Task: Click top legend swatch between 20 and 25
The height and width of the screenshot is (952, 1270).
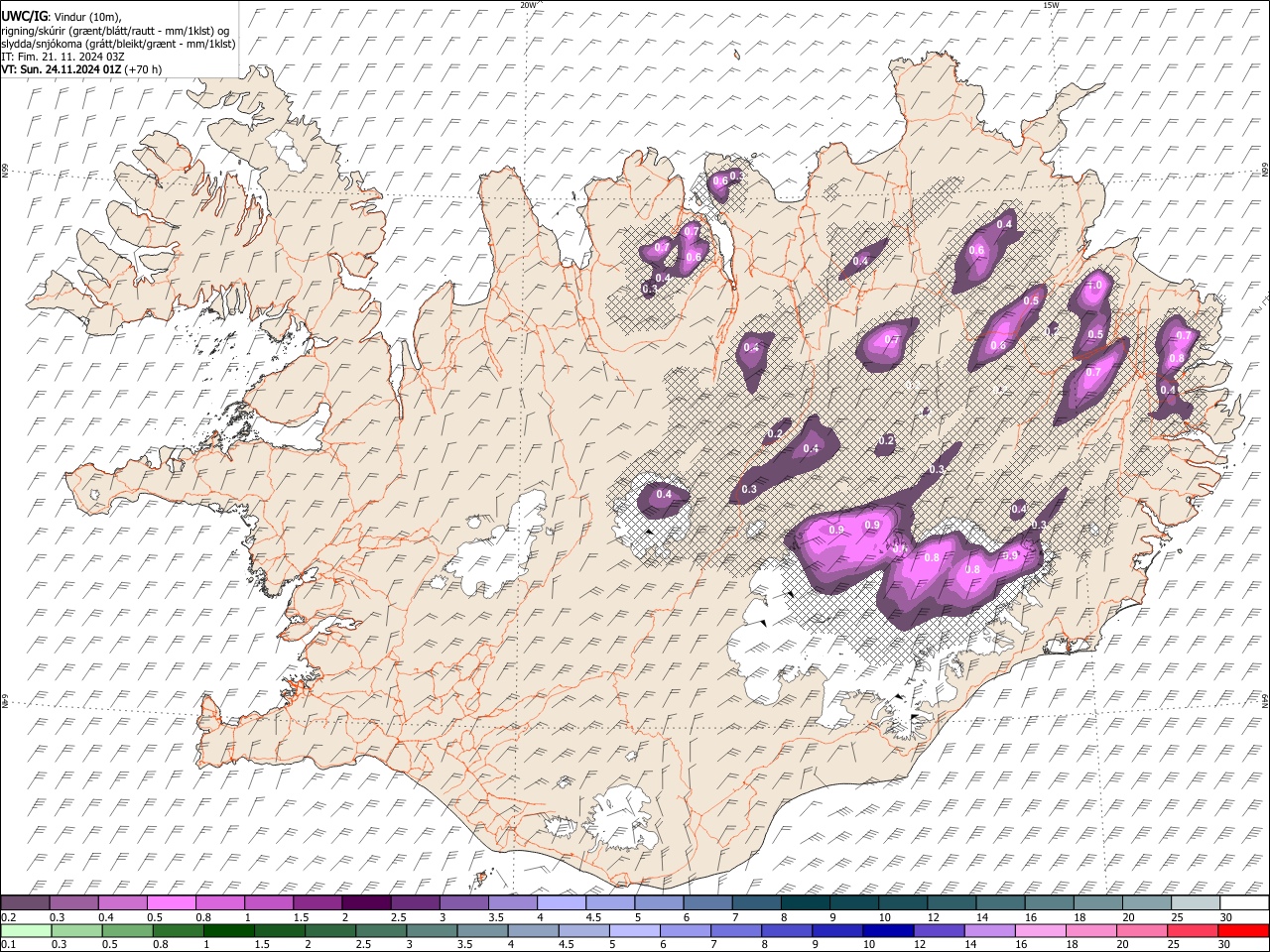Action: pos(1147,902)
